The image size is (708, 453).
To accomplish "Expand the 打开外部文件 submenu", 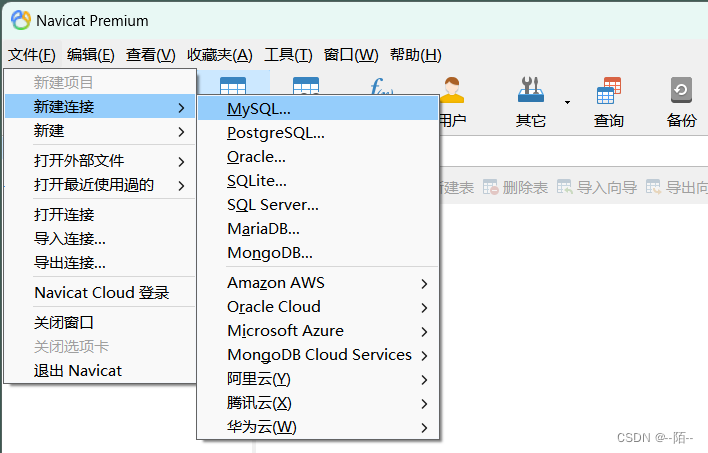I will 100,160.
